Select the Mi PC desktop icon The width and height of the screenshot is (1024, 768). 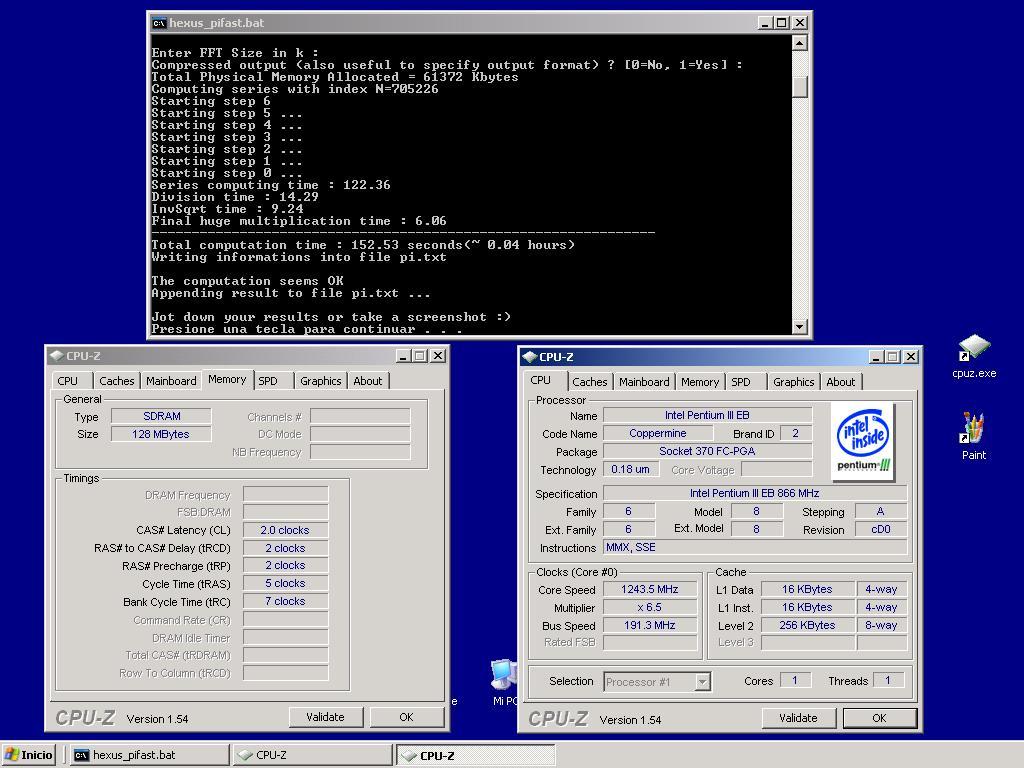pos(504,682)
